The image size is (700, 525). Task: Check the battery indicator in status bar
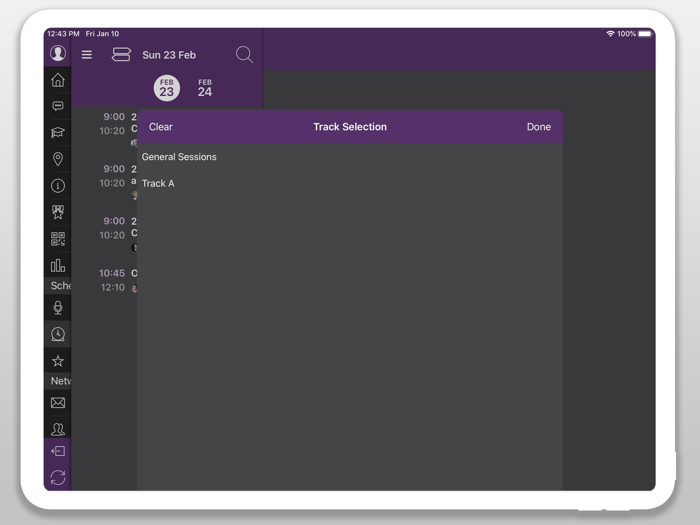pyautogui.click(x=645, y=34)
